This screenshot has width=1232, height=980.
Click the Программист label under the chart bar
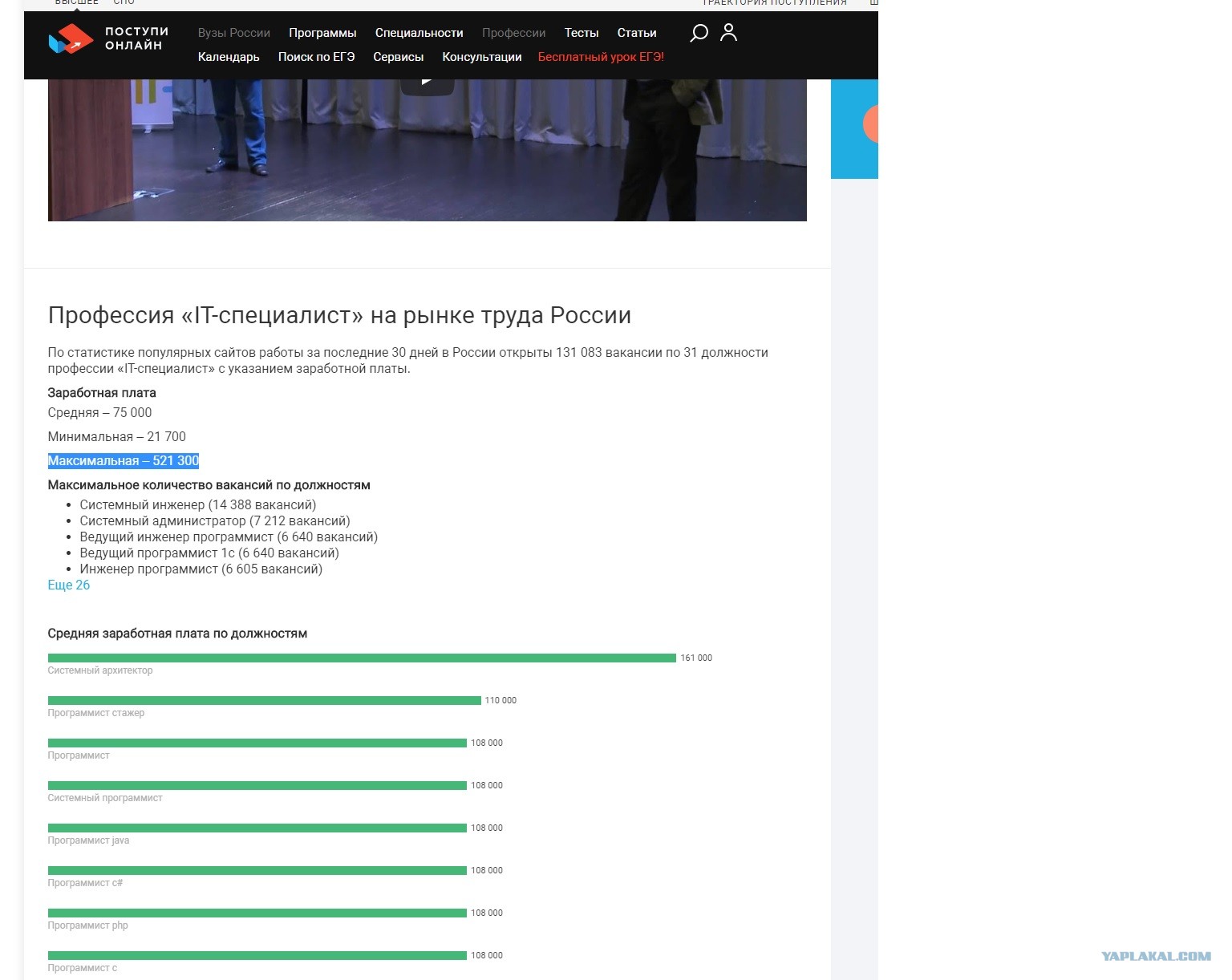coord(79,755)
